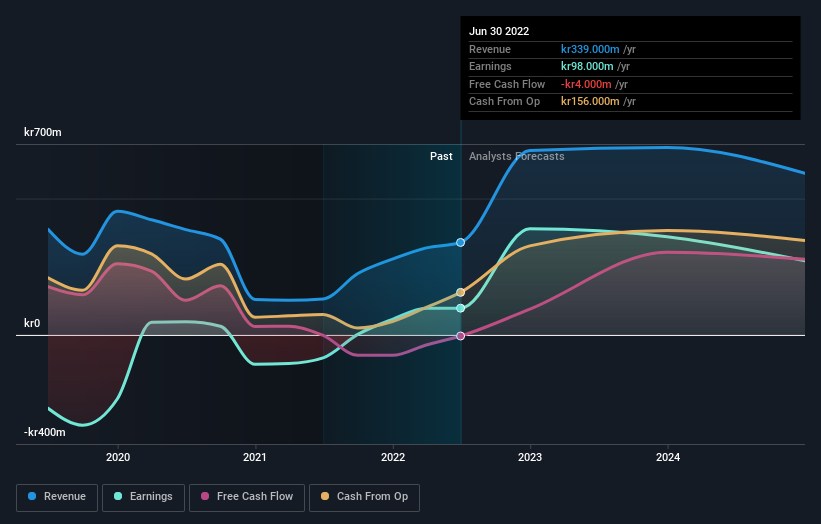Click the 2023 x-axis label
This screenshot has width=821, height=524.
click(x=530, y=458)
